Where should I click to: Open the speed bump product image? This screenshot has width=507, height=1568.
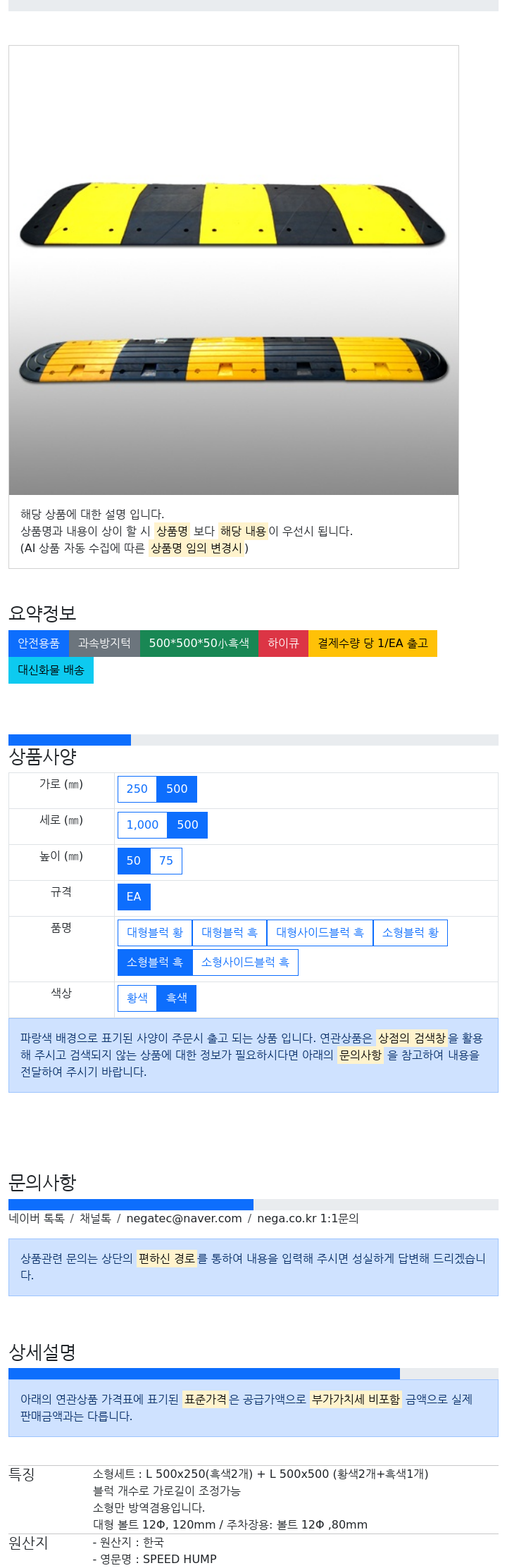234,270
